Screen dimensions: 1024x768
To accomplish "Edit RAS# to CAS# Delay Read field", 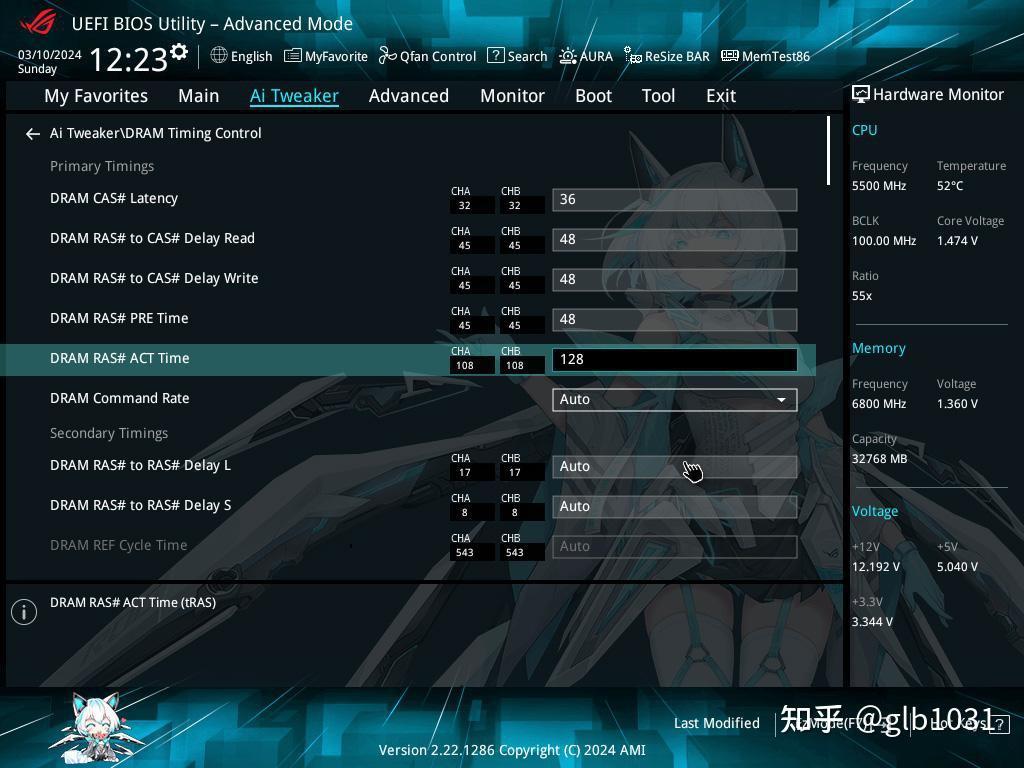I will [x=675, y=240].
